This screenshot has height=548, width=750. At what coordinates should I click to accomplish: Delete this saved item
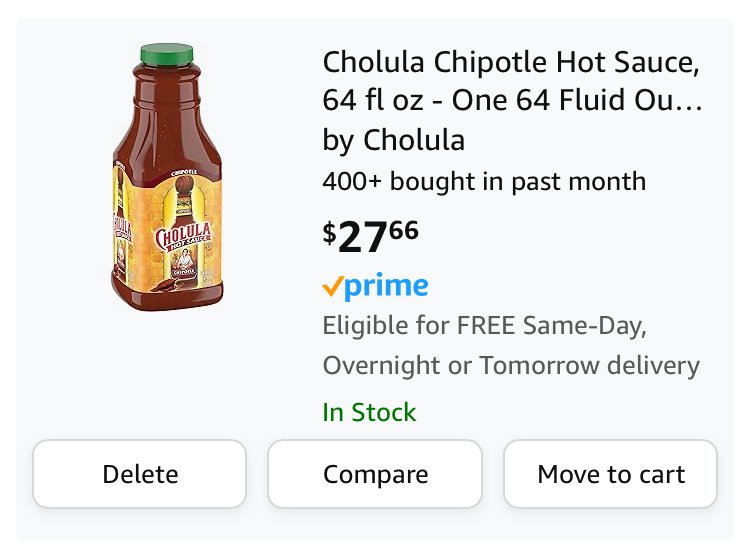[x=140, y=474]
